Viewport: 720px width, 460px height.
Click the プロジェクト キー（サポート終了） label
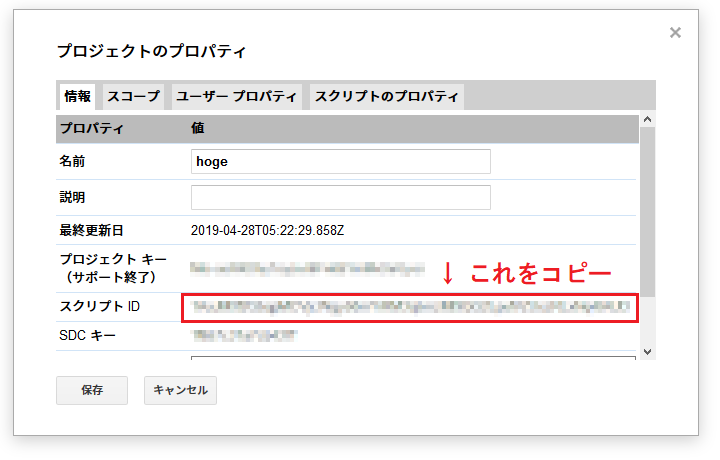(113, 269)
